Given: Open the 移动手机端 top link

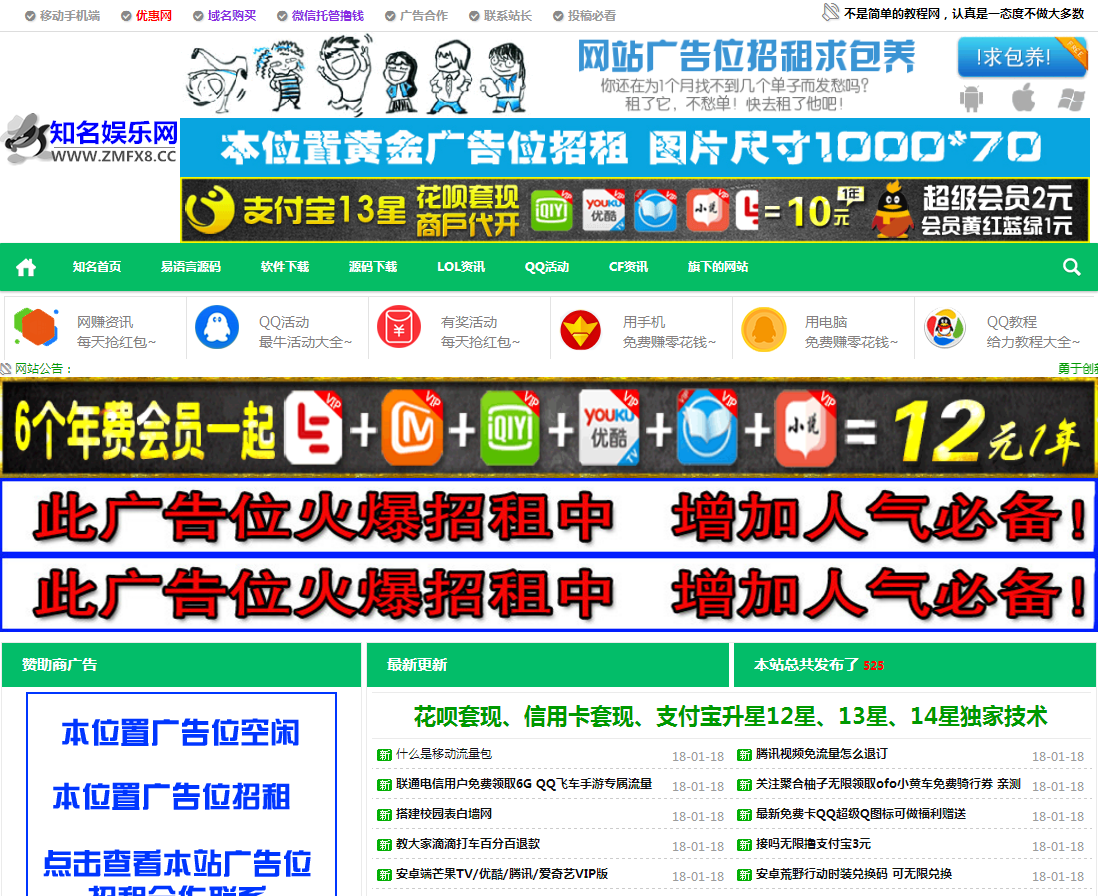Looking at the screenshot, I should click(x=70, y=15).
